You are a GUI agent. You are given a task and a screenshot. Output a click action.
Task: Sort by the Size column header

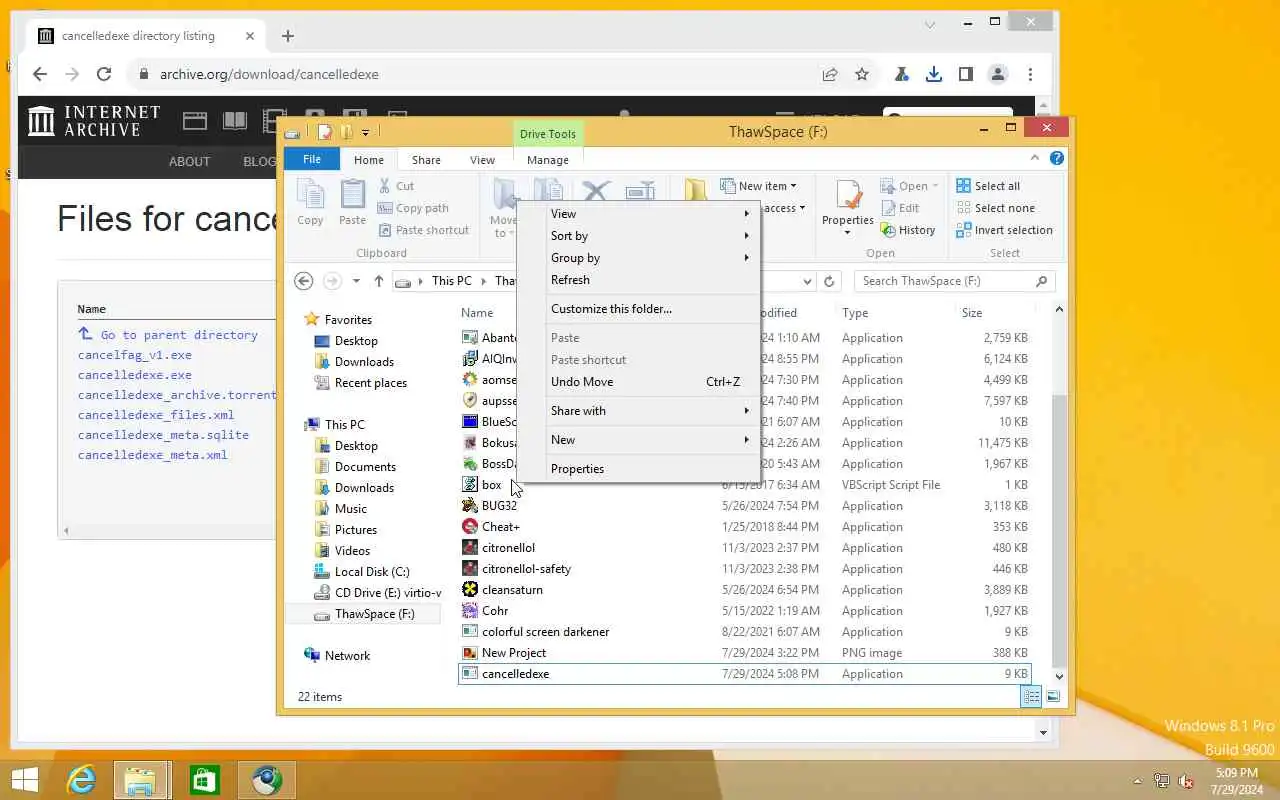click(972, 313)
